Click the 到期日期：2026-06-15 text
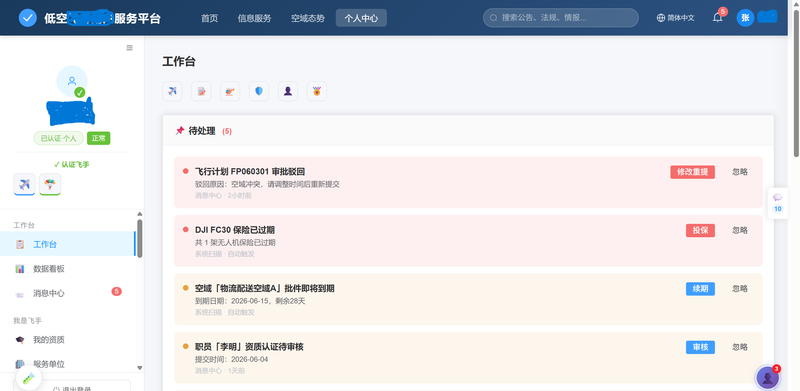This screenshot has width=800, height=391. [x=250, y=301]
